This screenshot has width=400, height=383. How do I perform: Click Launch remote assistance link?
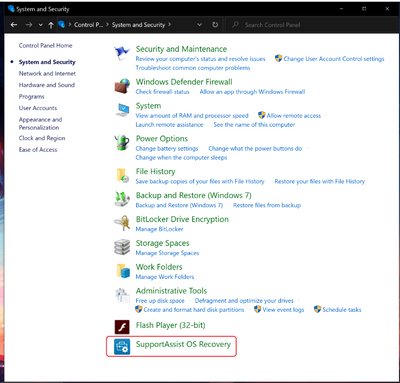pyautogui.click(x=169, y=125)
